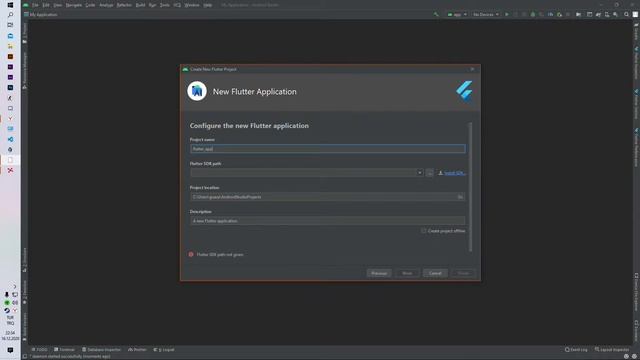Open the Refactor menu
Screen dimensions: 640x360
pos(124,5)
